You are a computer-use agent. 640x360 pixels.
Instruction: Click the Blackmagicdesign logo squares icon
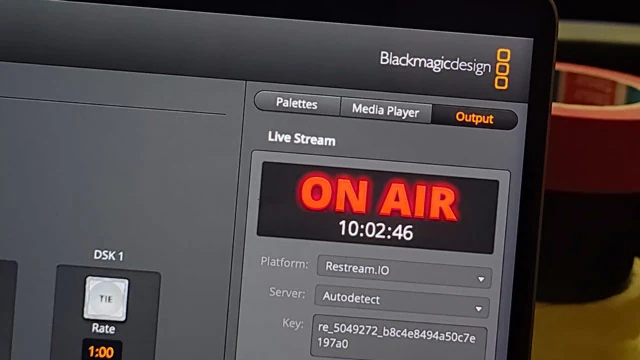point(502,69)
